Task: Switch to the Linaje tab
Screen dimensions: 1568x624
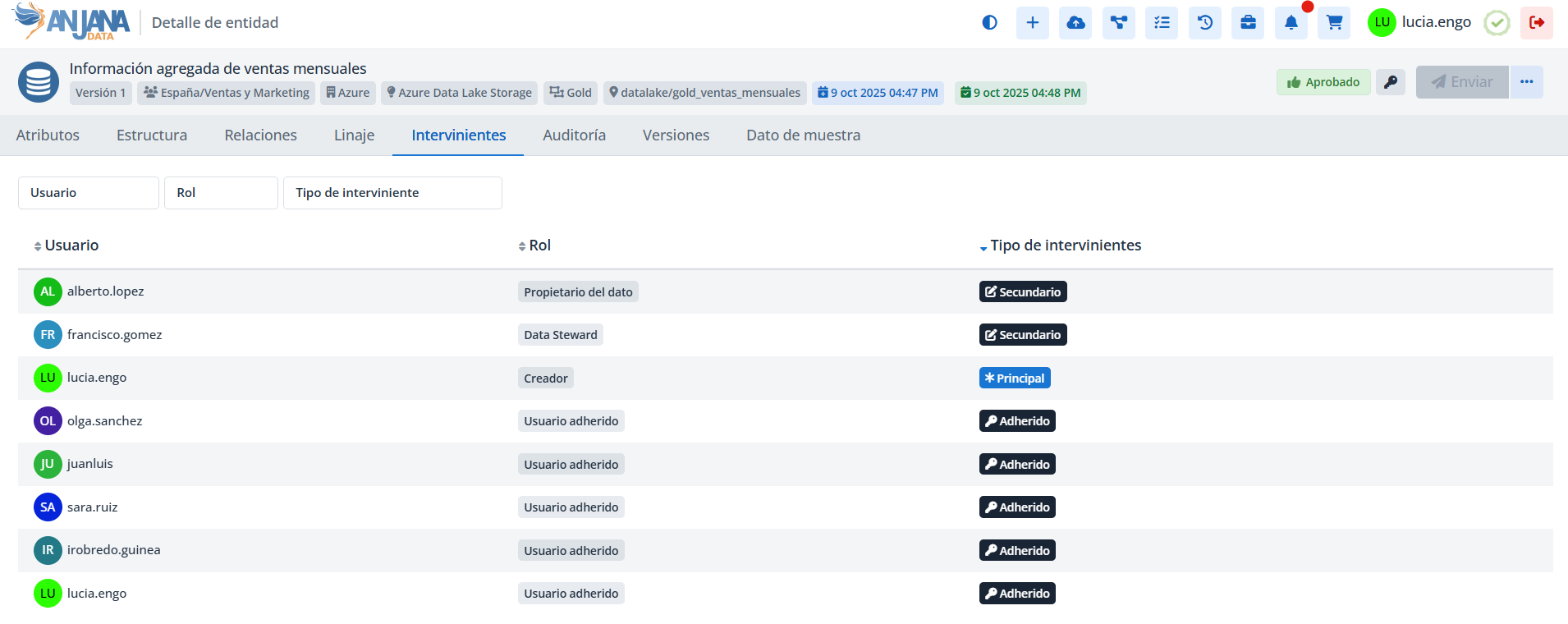Action: point(354,135)
